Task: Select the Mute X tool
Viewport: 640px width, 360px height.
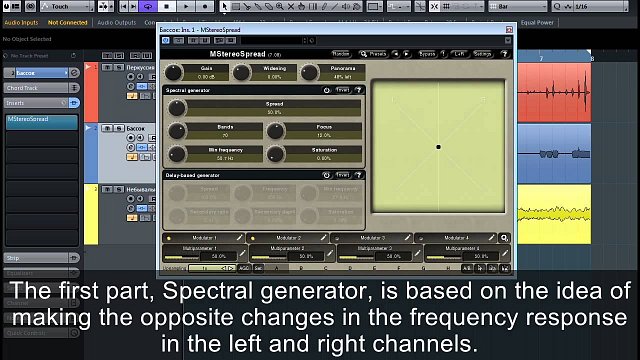Action: point(291,6)
